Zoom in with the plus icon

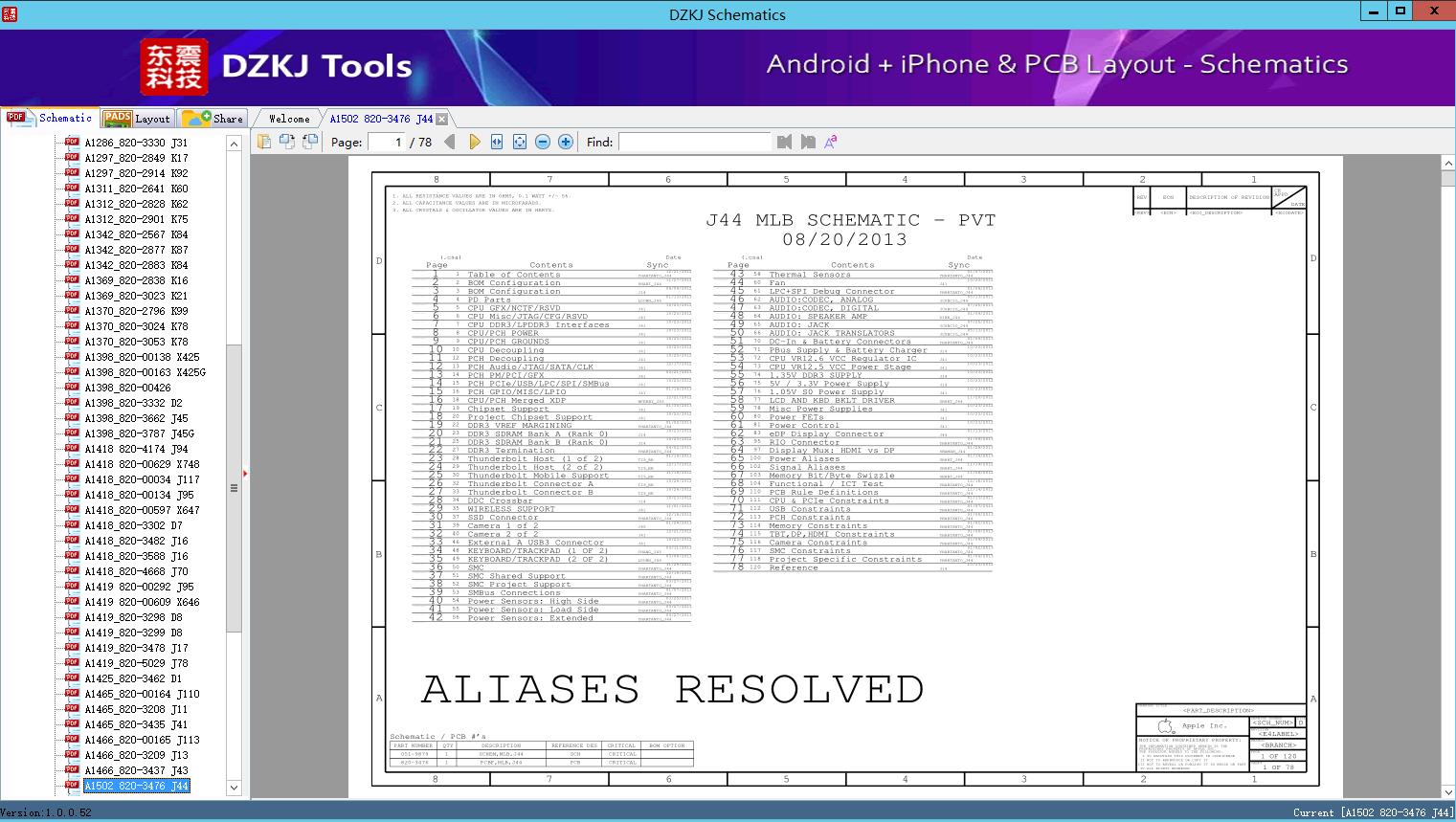pos(566,142)
